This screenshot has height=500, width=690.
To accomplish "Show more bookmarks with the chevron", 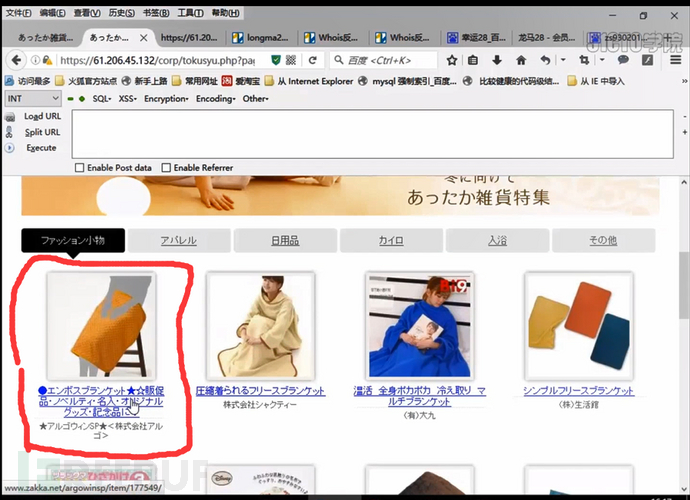I will tap(684, 81).
